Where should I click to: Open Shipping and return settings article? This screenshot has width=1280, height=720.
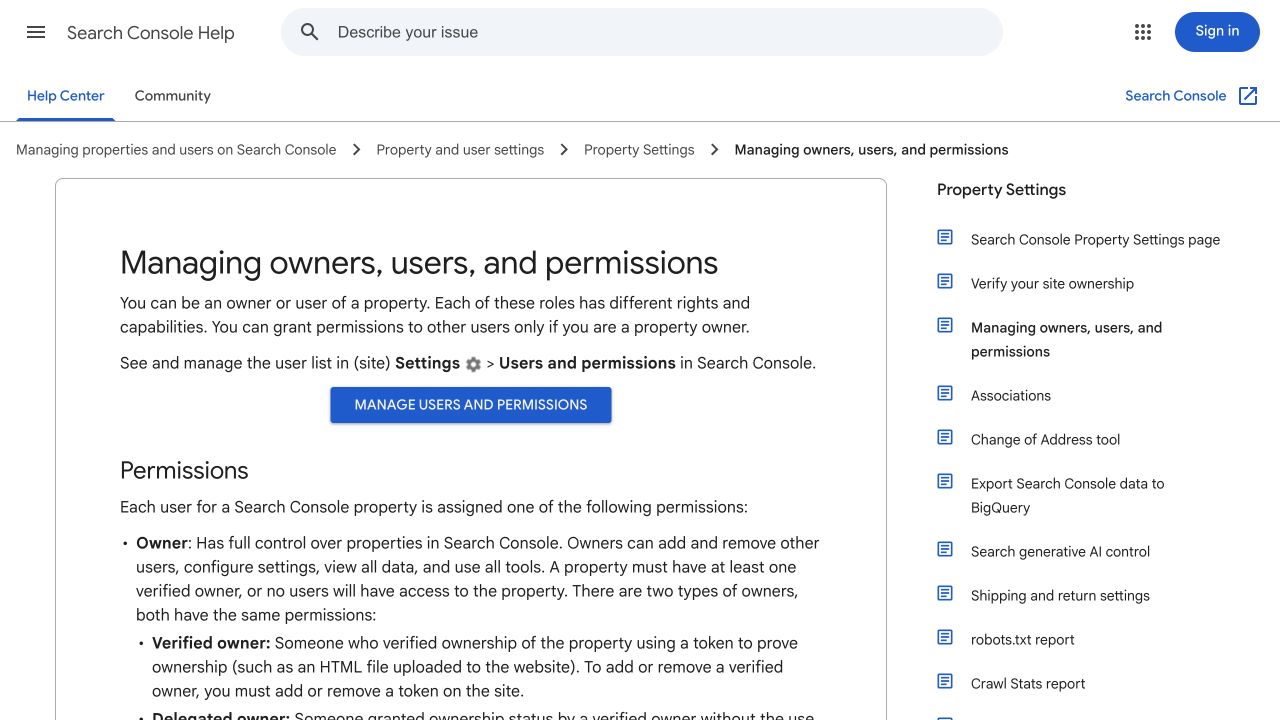1060,596
